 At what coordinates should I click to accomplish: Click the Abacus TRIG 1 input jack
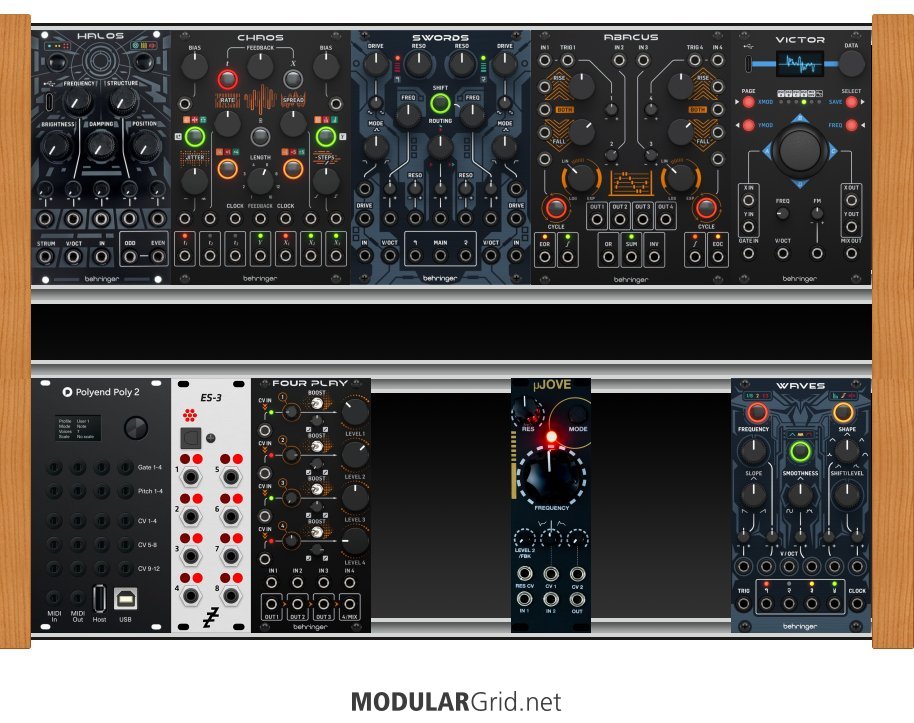click(567, 60)
